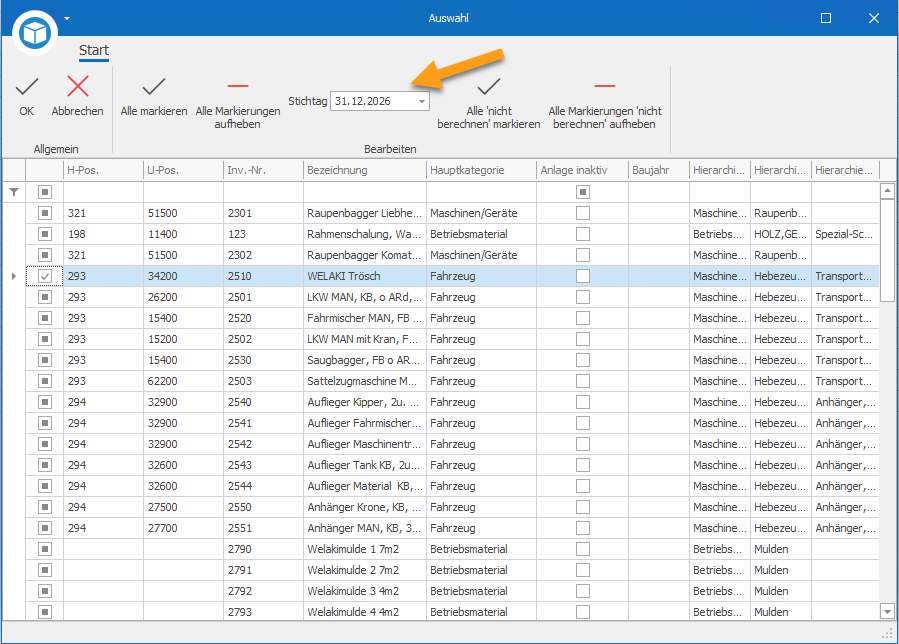Viewport: 899px width, 644px height.
Task: Select Inv.-Nr. cell '2542'
Action: tap(263, 444)
